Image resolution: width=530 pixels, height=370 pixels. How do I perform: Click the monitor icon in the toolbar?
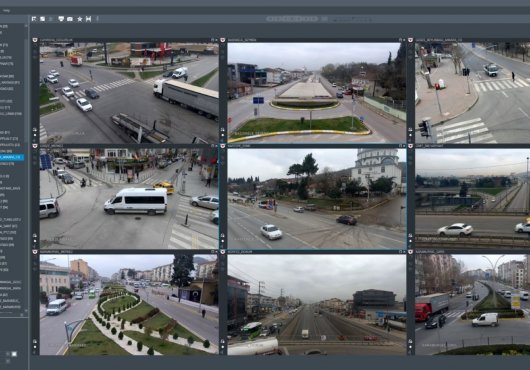point(61,19)
